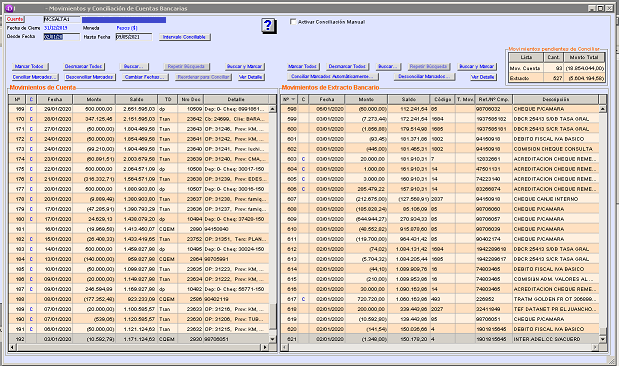Select row 188 with detail 90402119
Viewport: 619px width, 366px height.
click(x=139, y=299)
